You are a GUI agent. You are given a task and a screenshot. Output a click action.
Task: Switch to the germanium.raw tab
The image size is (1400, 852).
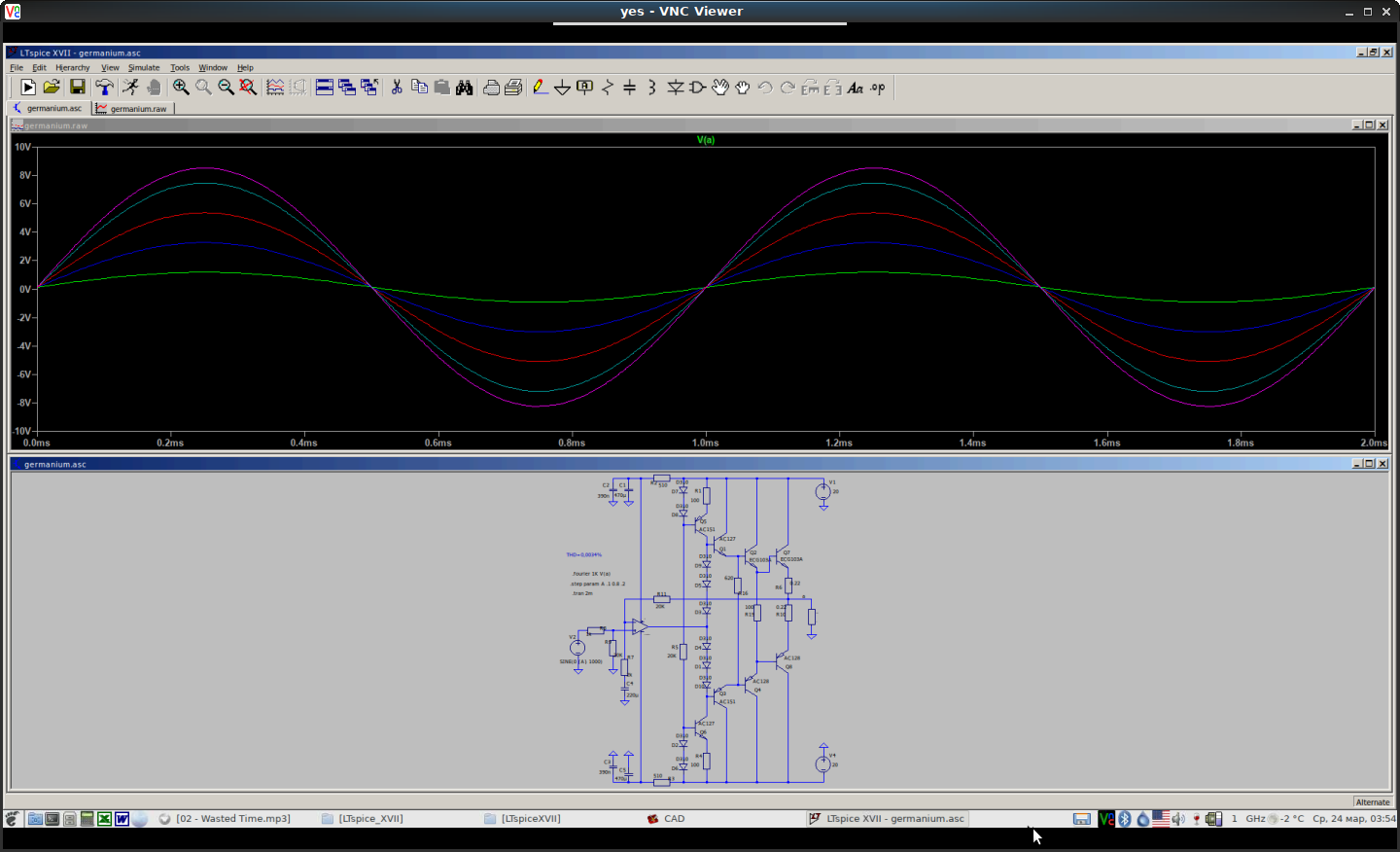137,109
